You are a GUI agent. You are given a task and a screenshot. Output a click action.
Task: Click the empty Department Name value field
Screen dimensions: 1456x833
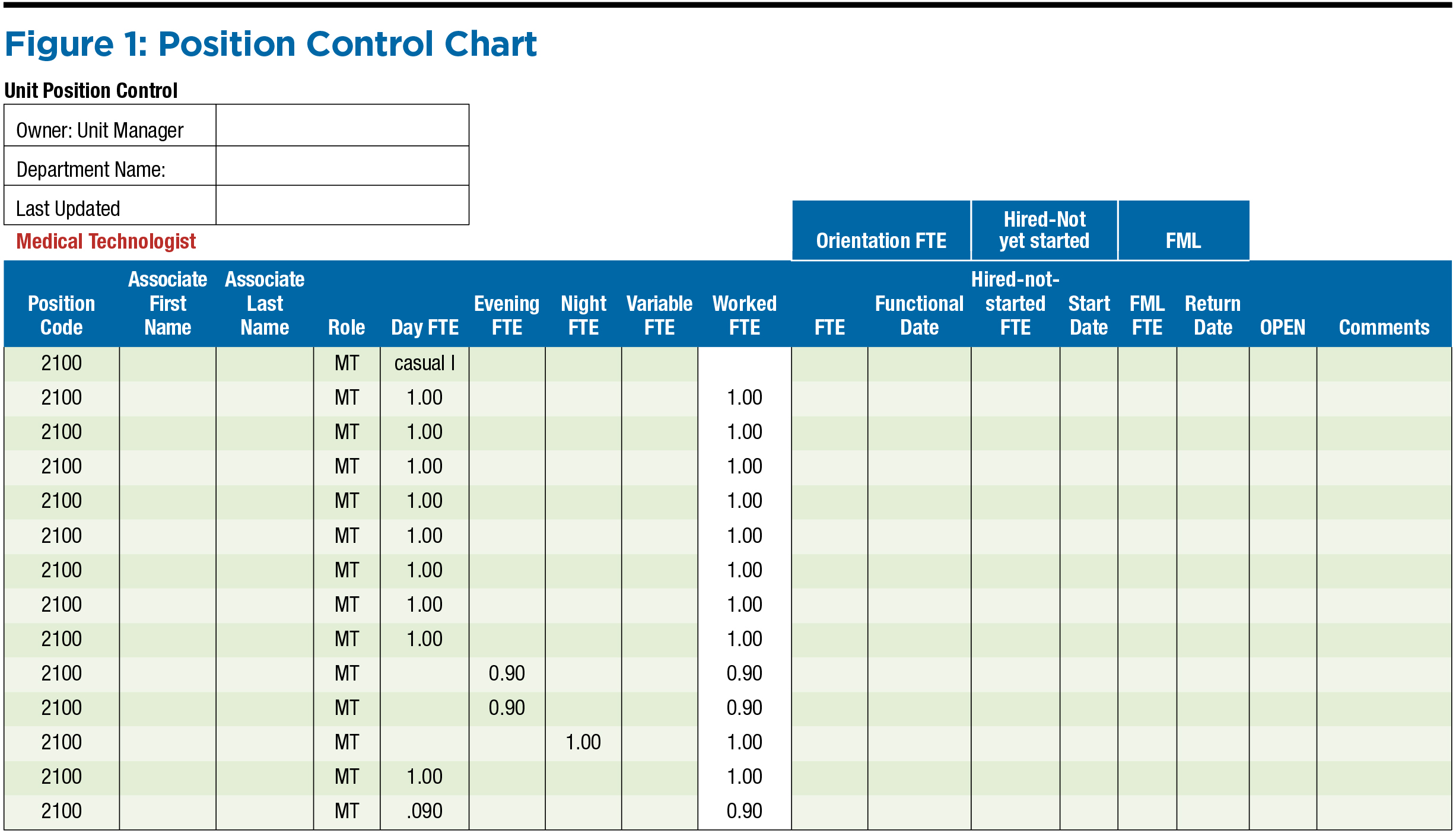(x=342, y=166)
